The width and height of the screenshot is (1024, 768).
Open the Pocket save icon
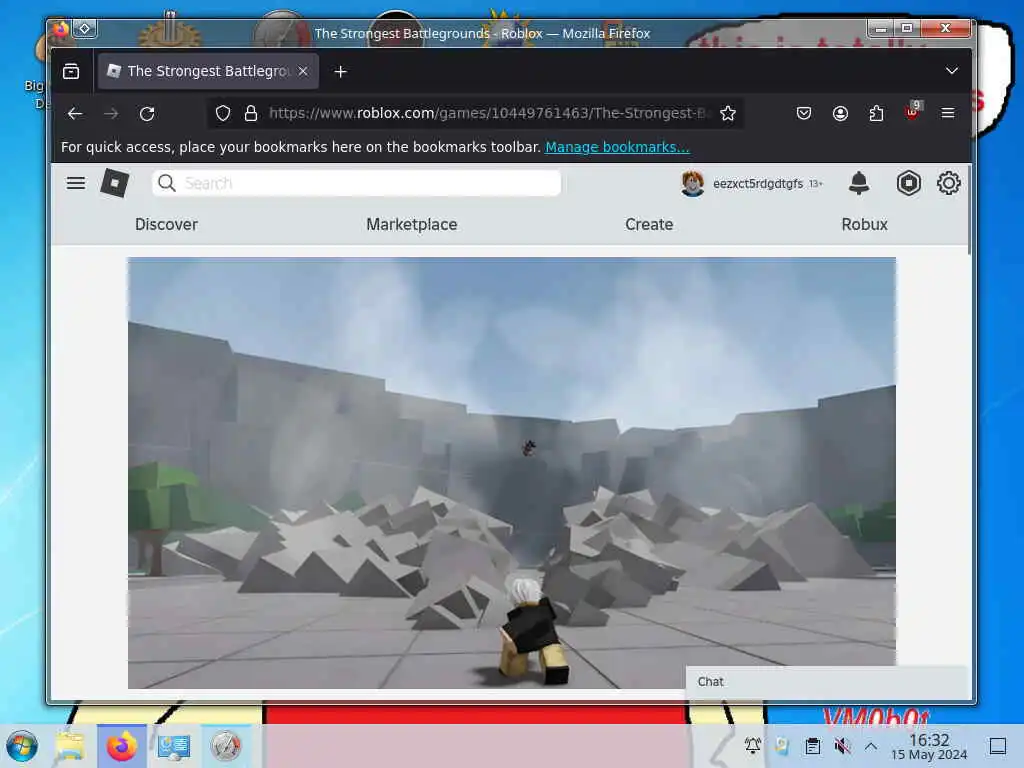[804, 114]
